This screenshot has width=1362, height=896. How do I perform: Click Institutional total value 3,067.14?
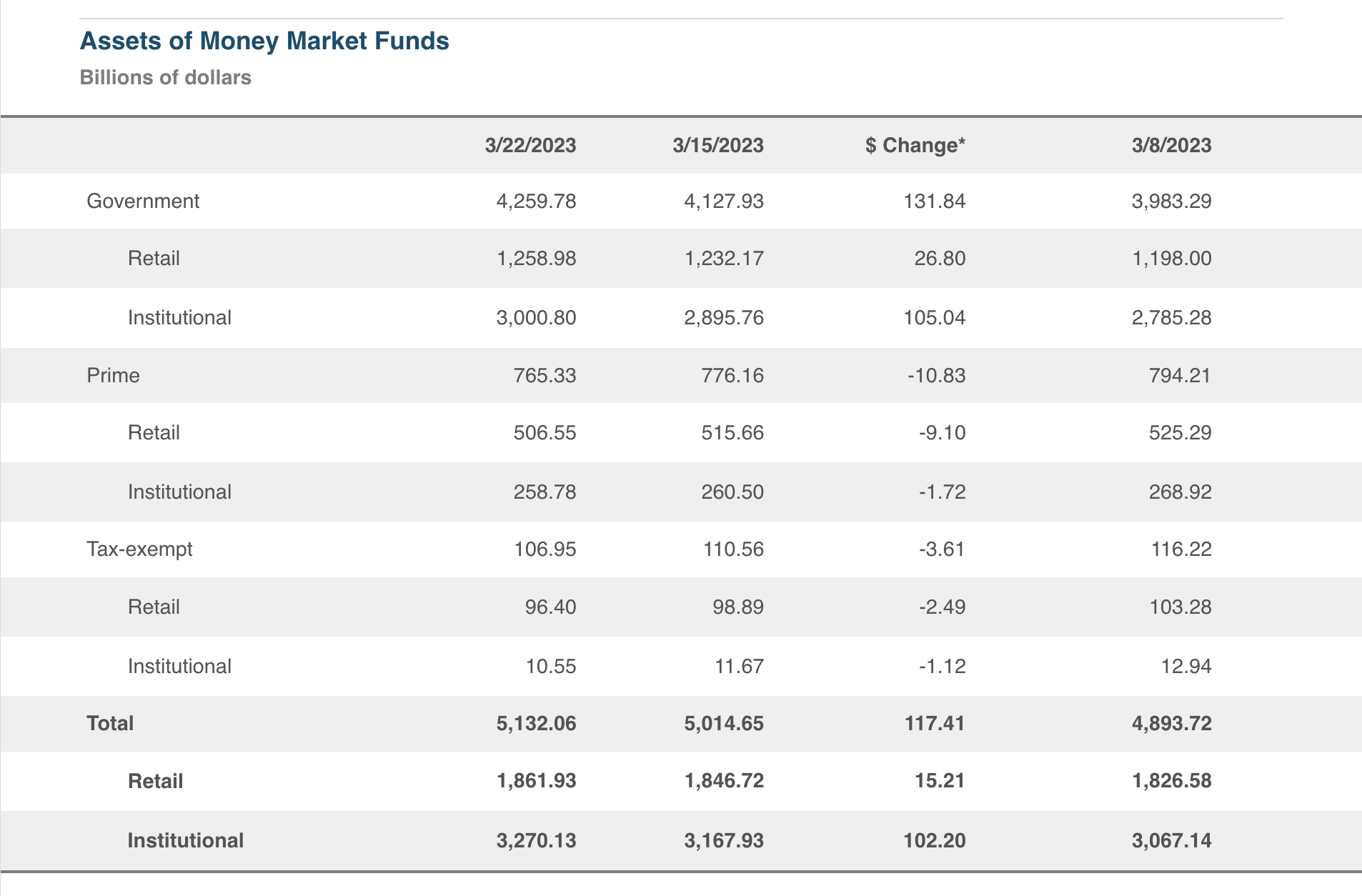click(x=1171, y=840)
